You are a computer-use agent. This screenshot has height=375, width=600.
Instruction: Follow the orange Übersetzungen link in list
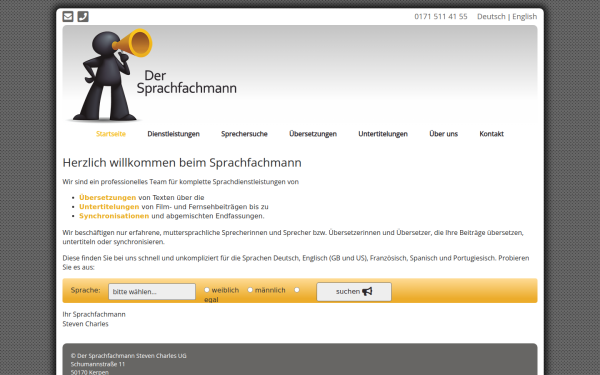pos(108,197)
